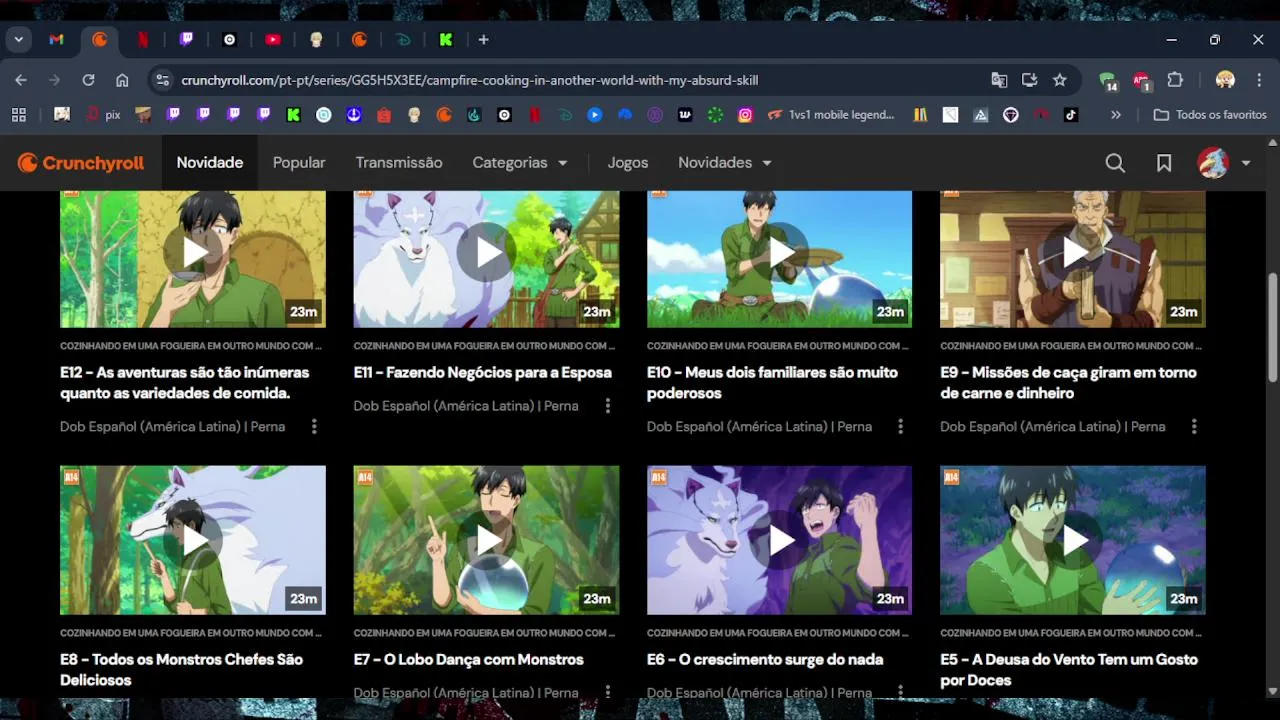1280x720 pixels.
Task: Install the Crunchyroll app from address bar
Action: tap(1029, 80)
